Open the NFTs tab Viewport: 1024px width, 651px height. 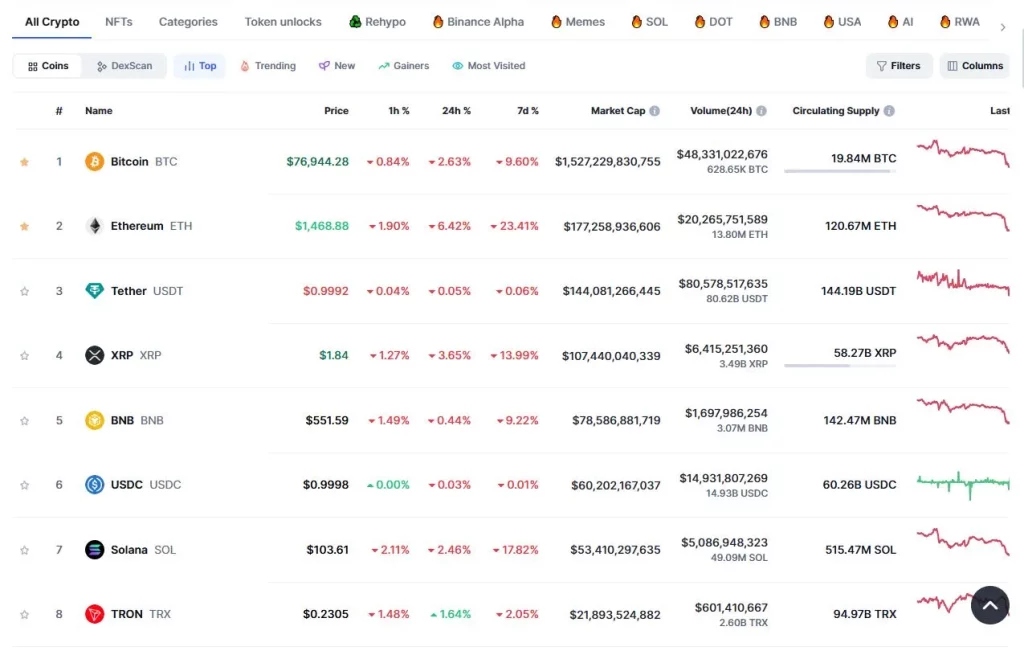point(119,22)
